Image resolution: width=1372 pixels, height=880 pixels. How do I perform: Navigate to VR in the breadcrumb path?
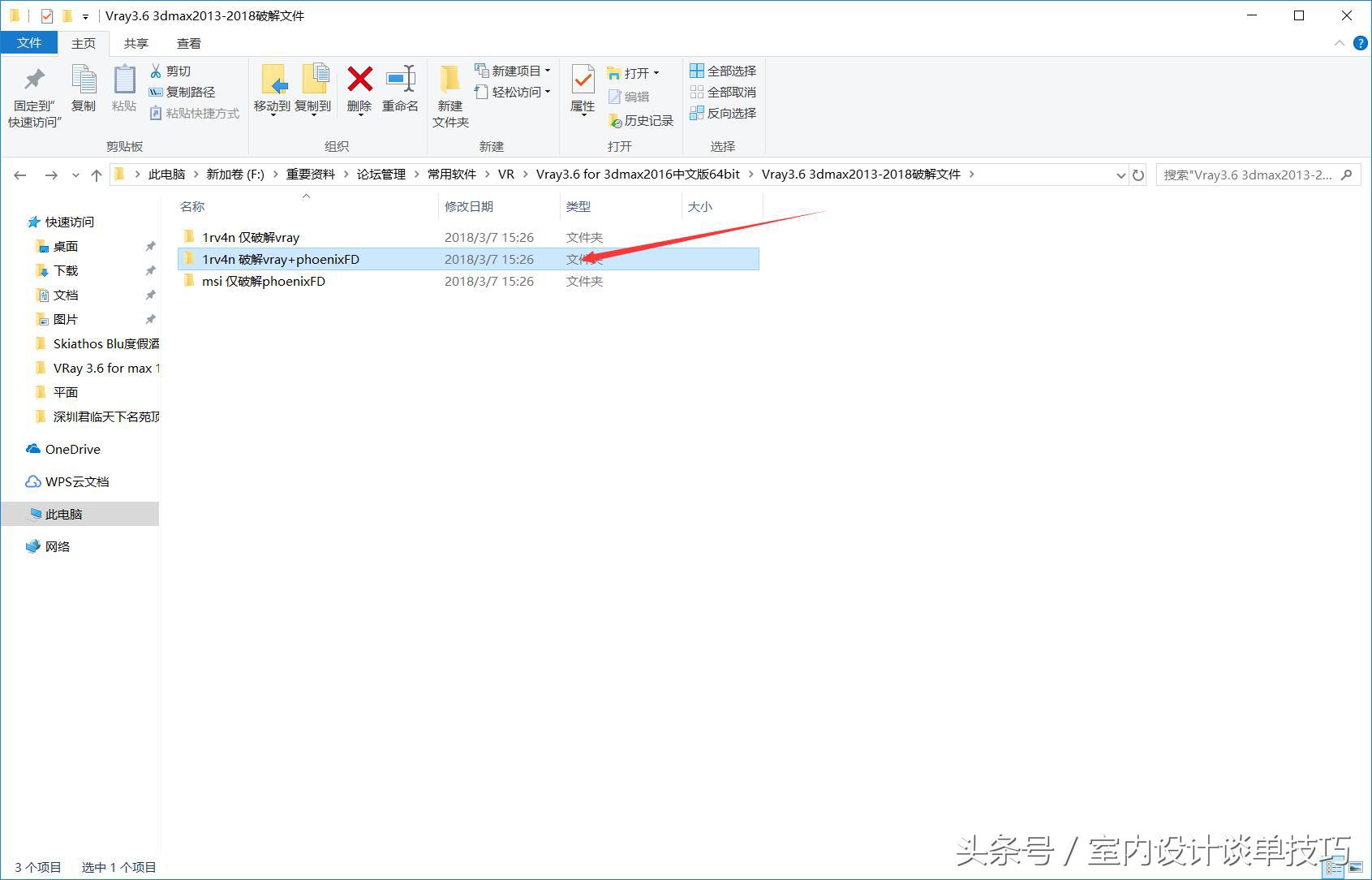point(505,174)
